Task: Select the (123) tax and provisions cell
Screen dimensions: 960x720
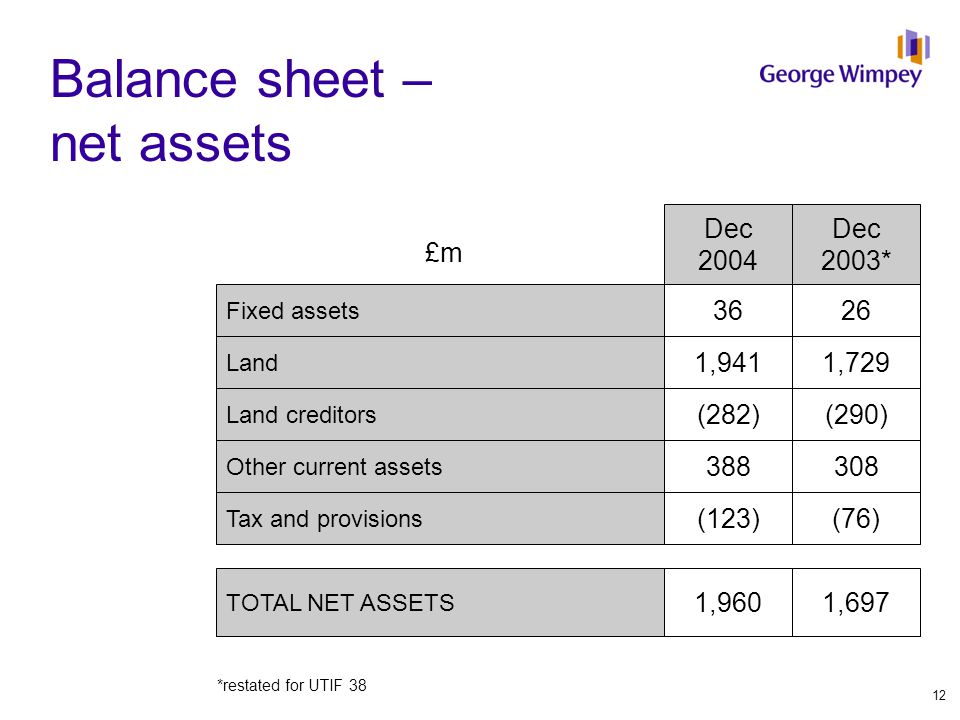Action: tap(728, 519)
